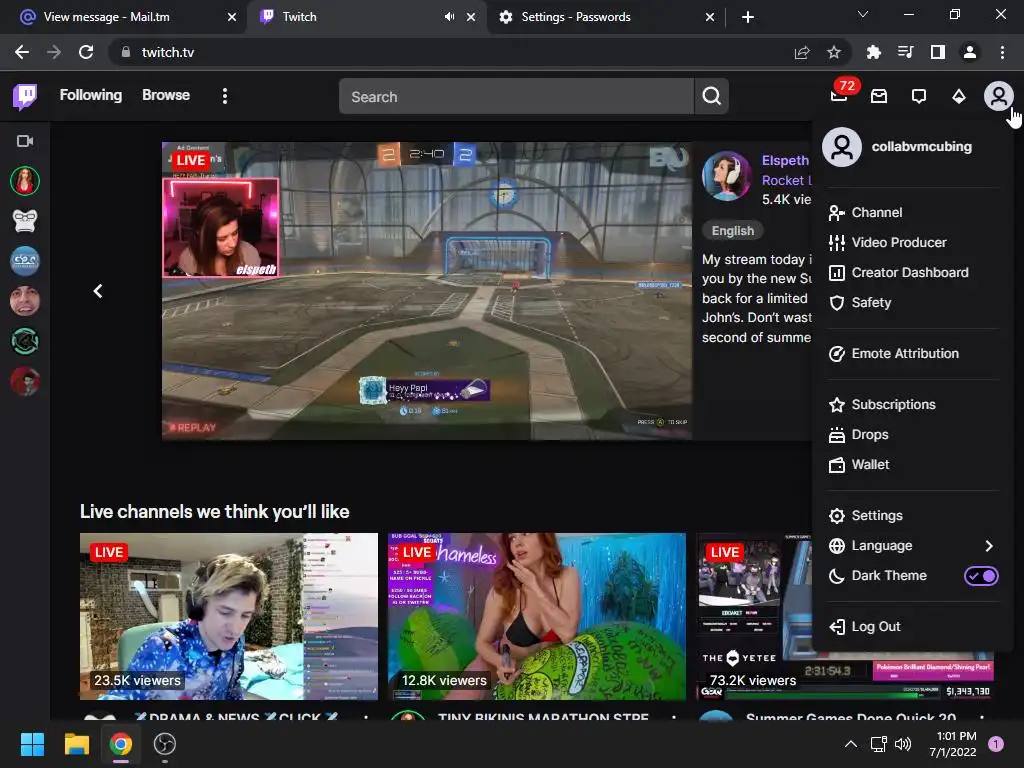Click Chrome's share this page icon
Screen dimensions: 1024x768
[802, 52]
